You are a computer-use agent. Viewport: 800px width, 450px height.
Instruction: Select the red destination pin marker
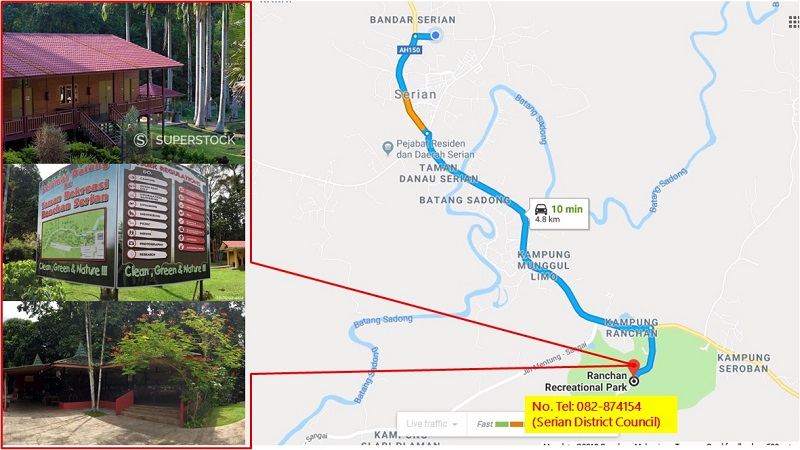click(633, 366)
